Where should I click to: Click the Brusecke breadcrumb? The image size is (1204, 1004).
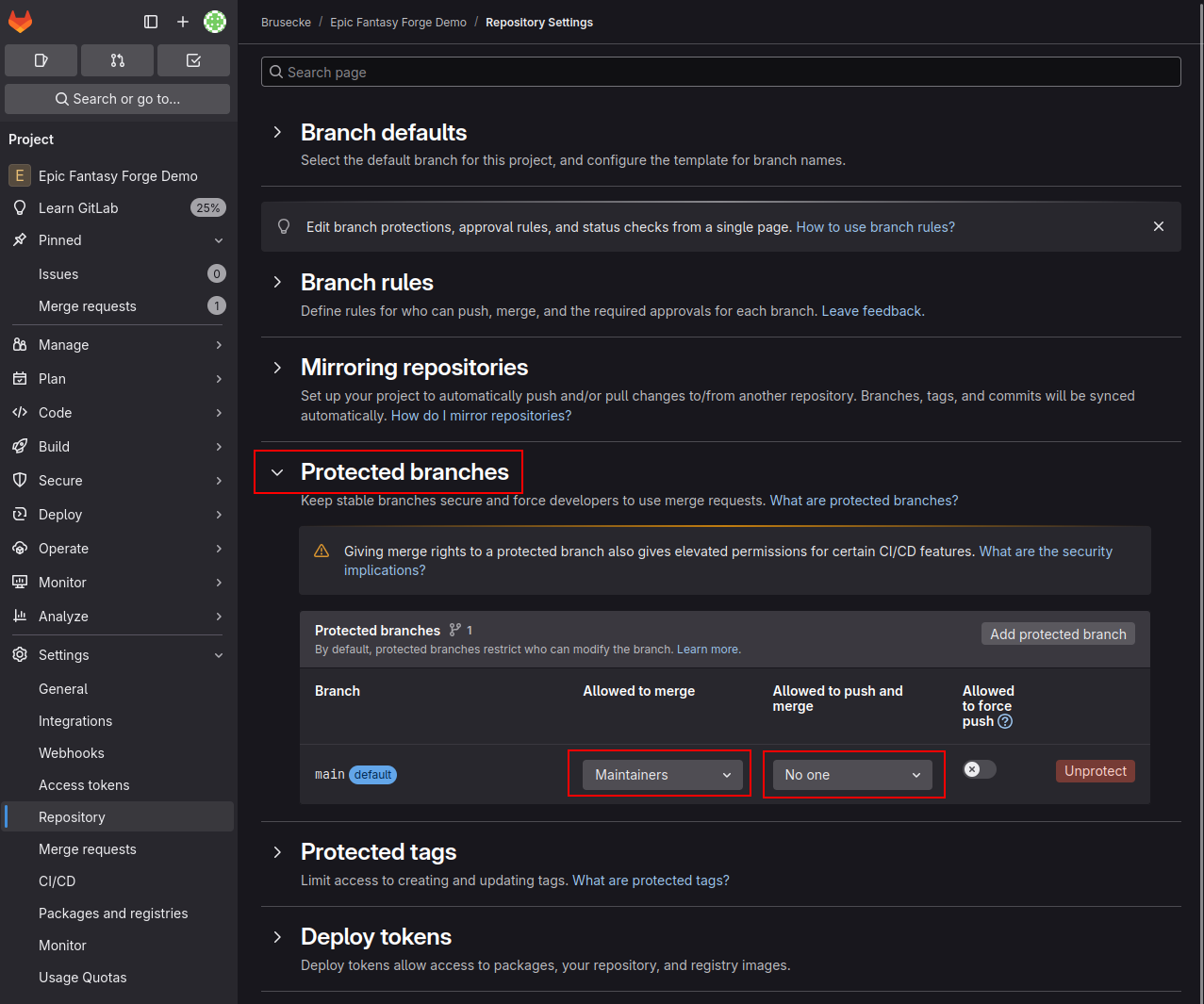coord(286,23)
